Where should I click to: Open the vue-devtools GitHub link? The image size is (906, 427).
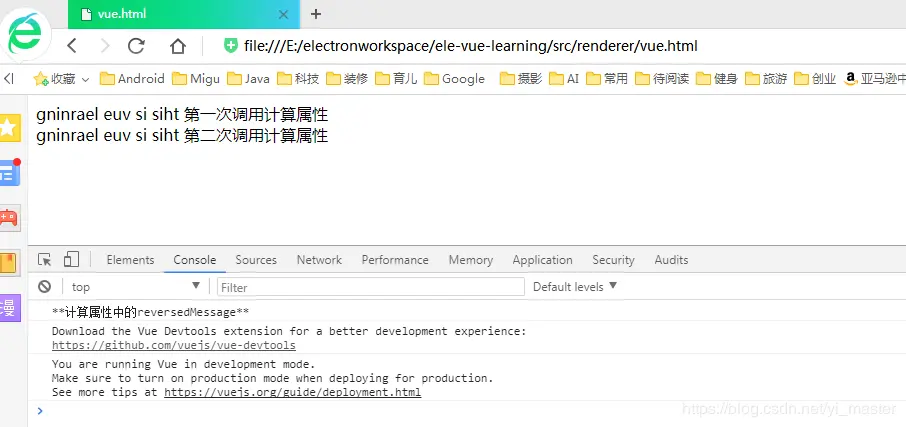[174, 346]
